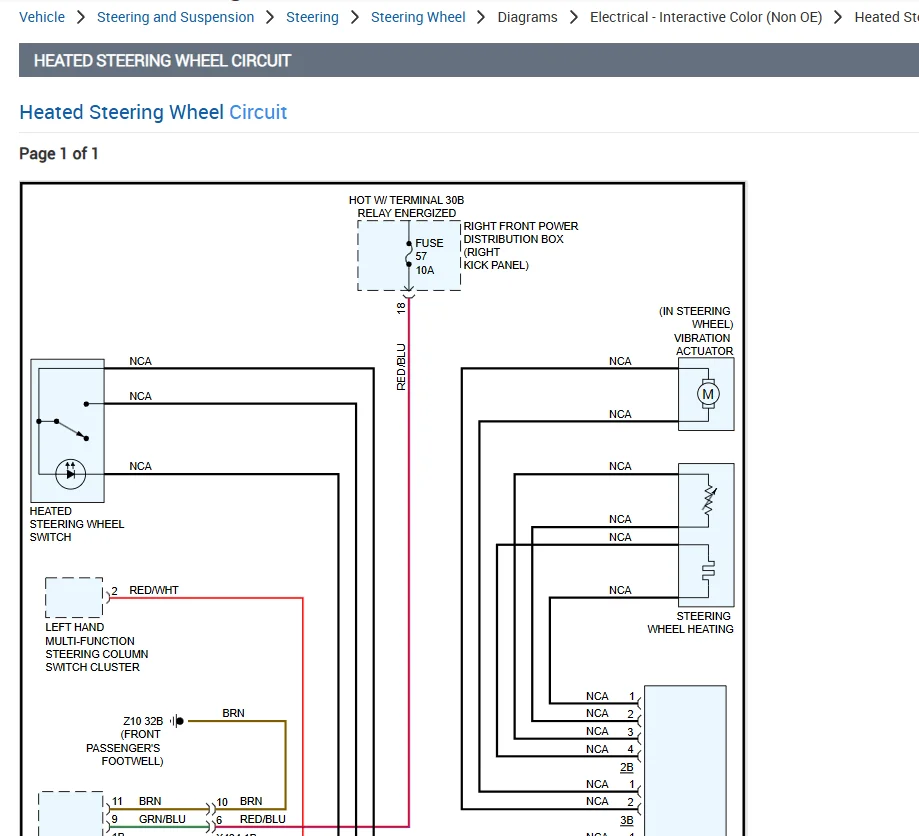The image size is (919, 836).
Task: Click the 3B connector label
Action: click(x=627, y=820)
